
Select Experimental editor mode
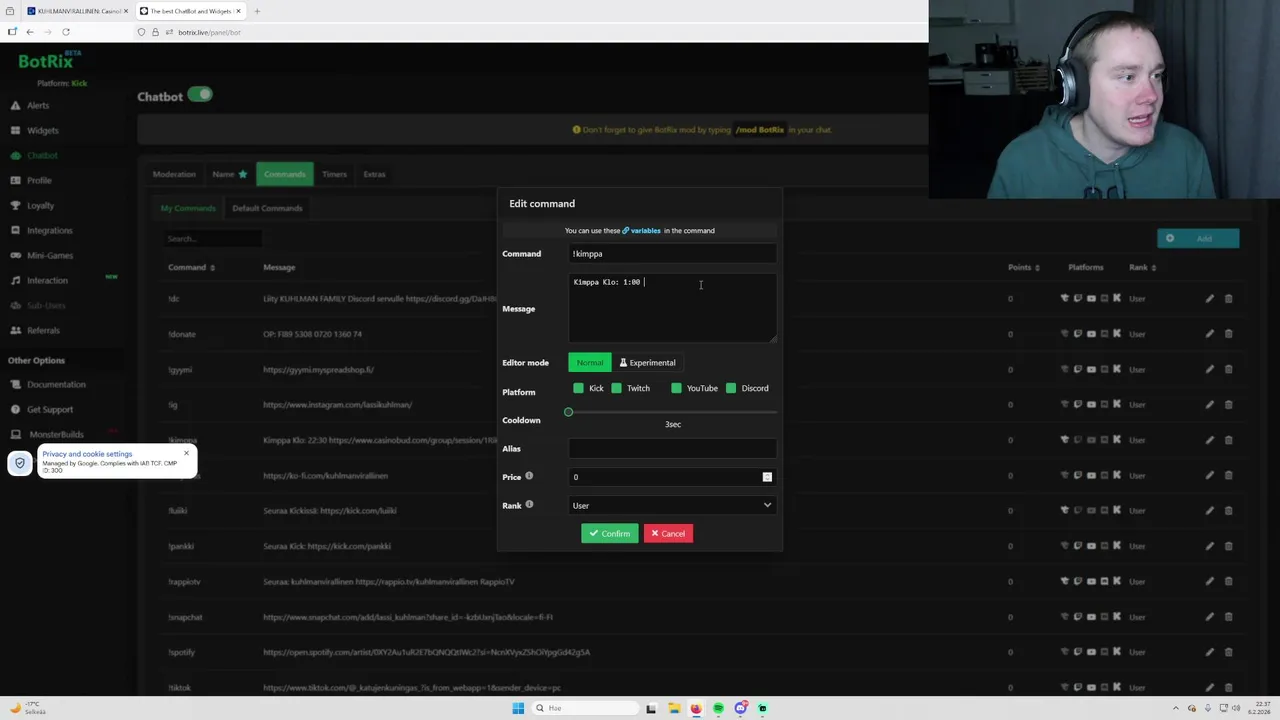[x=647, y=362]
